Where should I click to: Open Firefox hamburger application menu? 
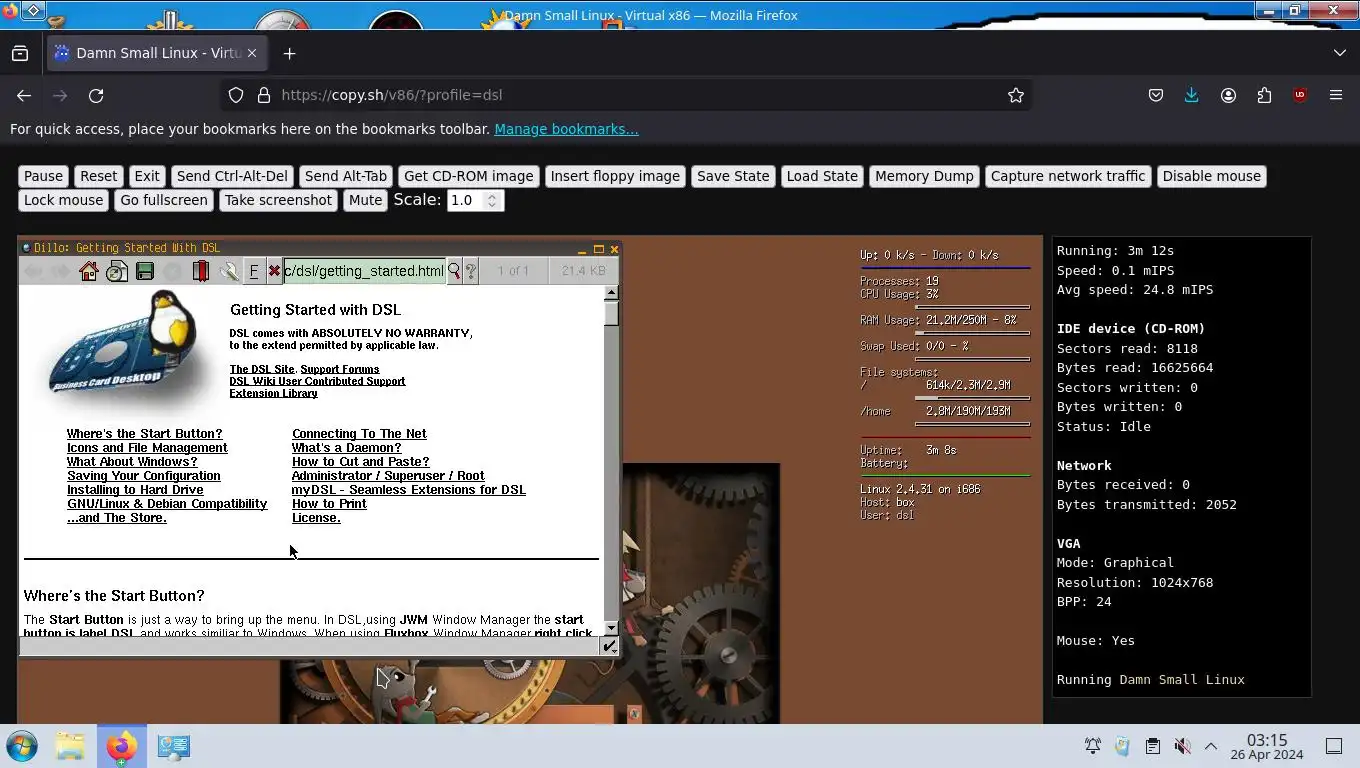[1336, 95]
